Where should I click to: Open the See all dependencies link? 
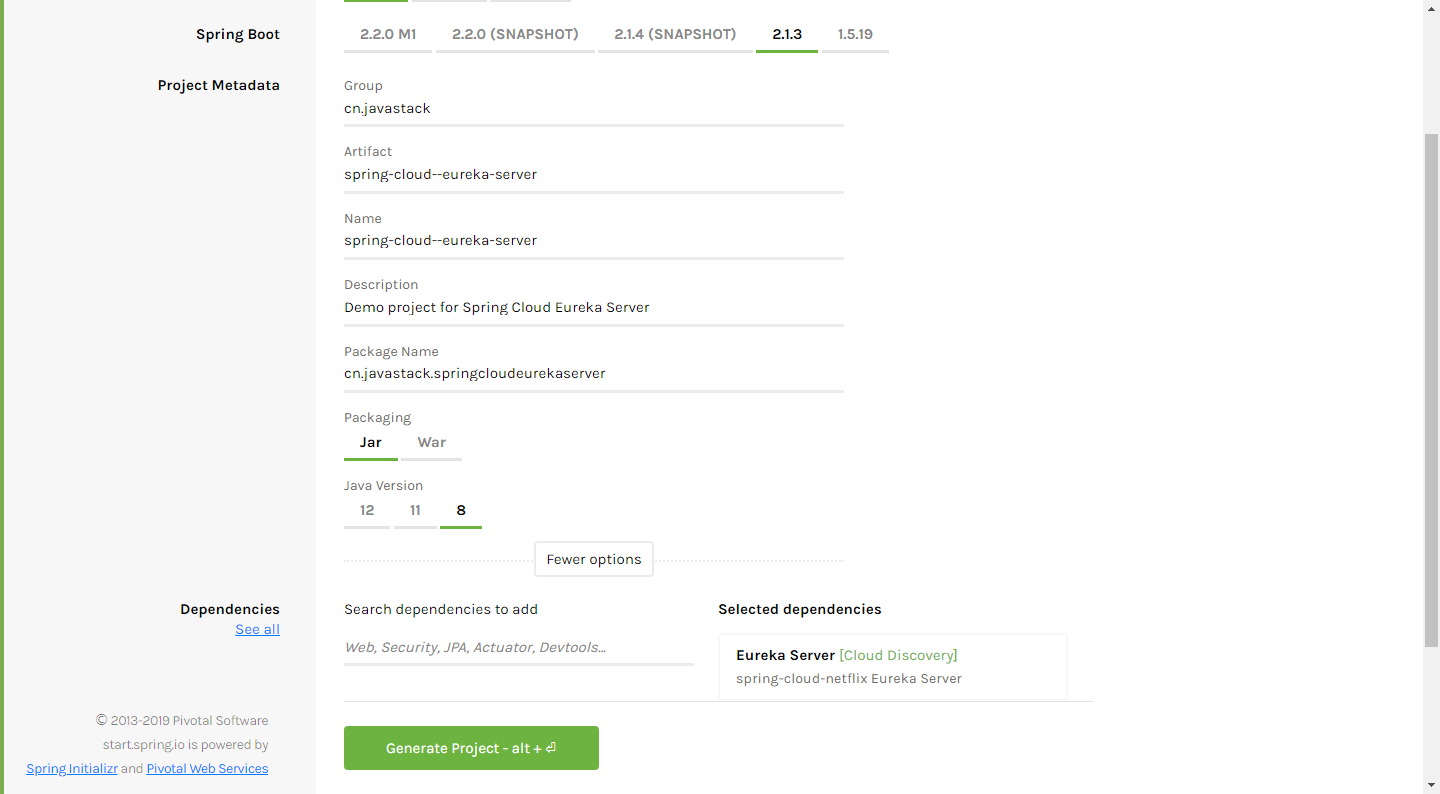(257, 629)
